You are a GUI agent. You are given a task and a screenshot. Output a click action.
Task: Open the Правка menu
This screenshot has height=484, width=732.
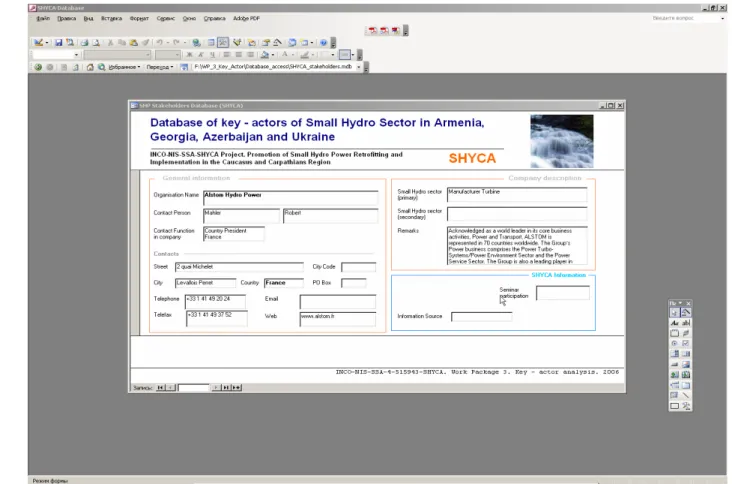point(66,18)
